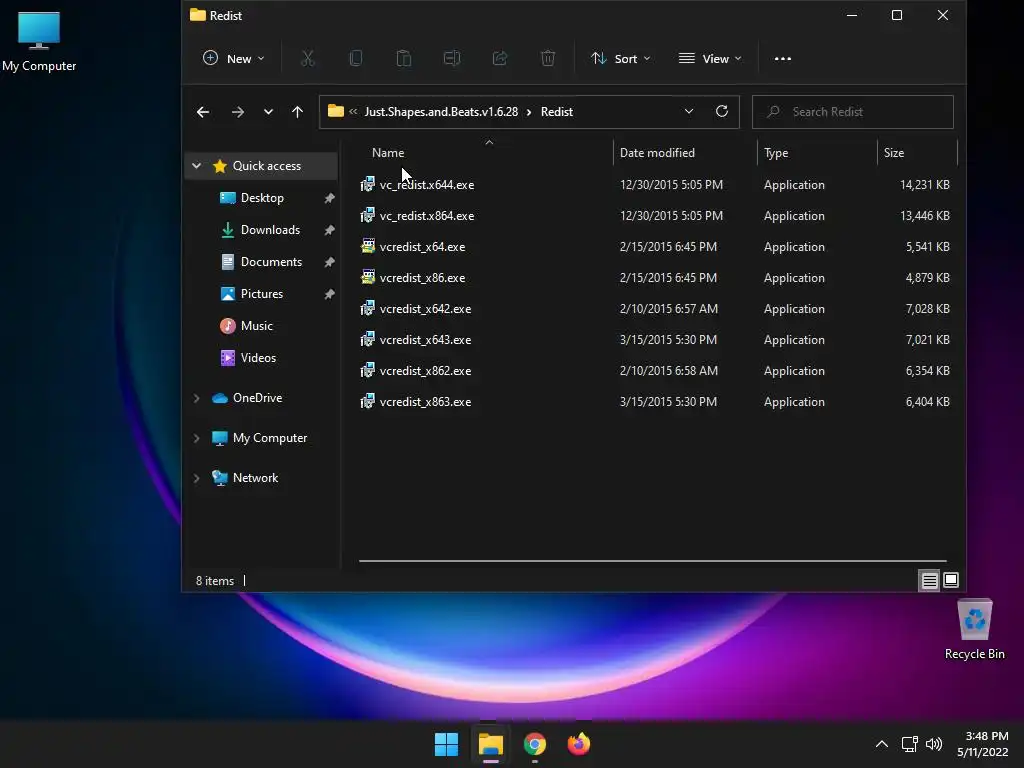Open the View options dropdown
The height and width of the screenshot is (768, 1024).
pos(711,59)
